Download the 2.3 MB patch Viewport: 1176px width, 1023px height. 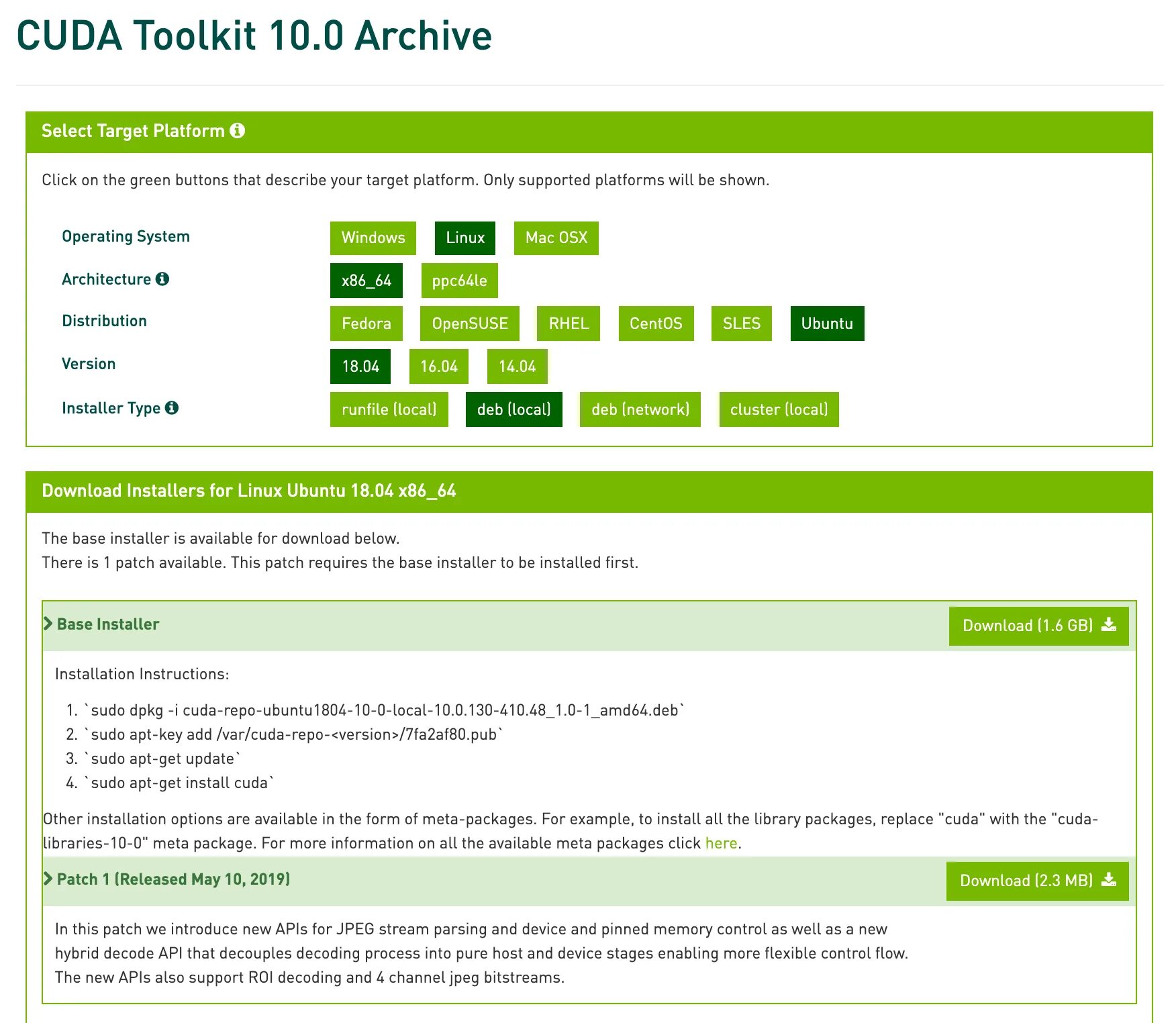pyautogui.click(x=1038, y=881)
